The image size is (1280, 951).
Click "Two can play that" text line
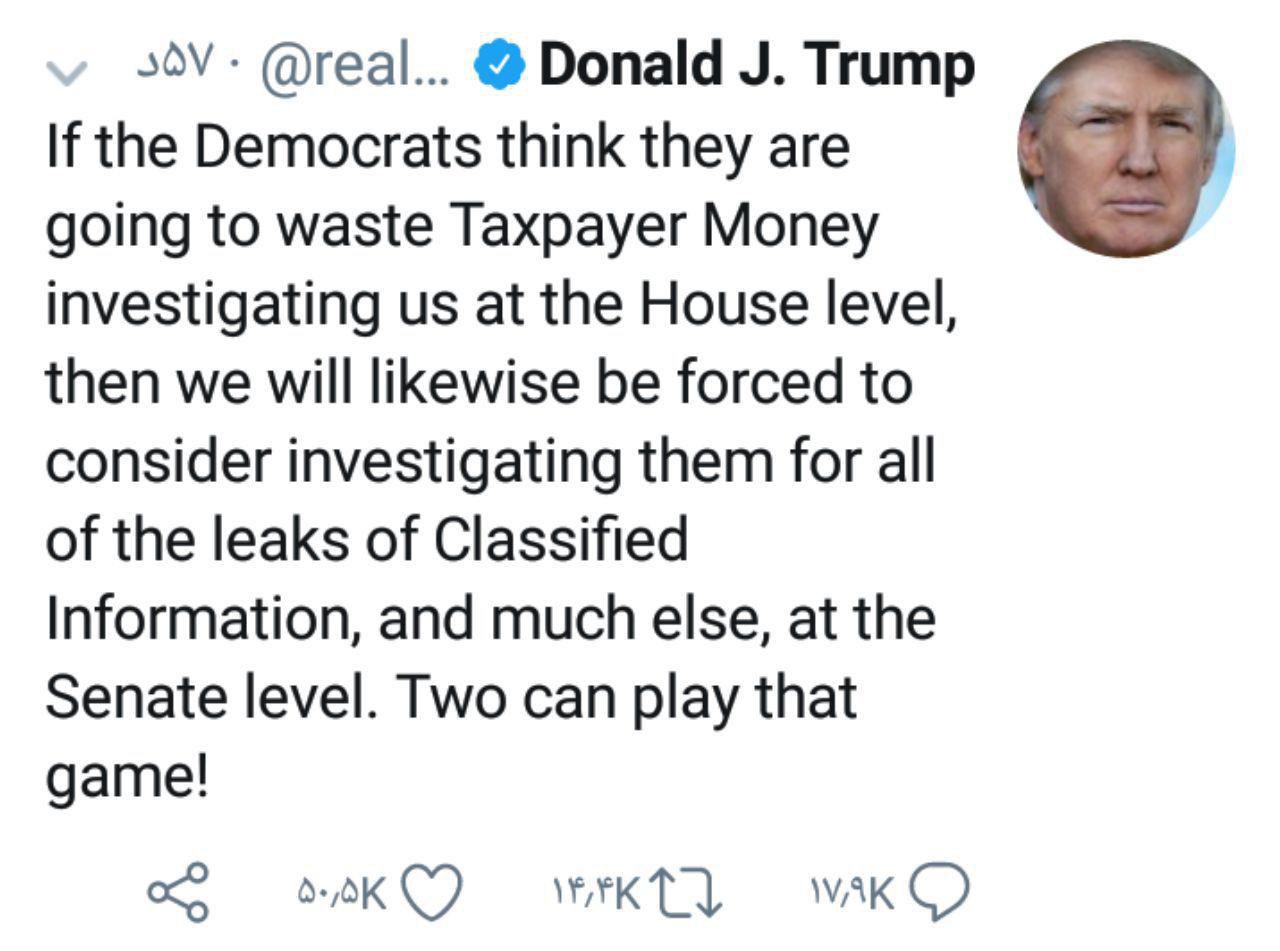[627, 697]
